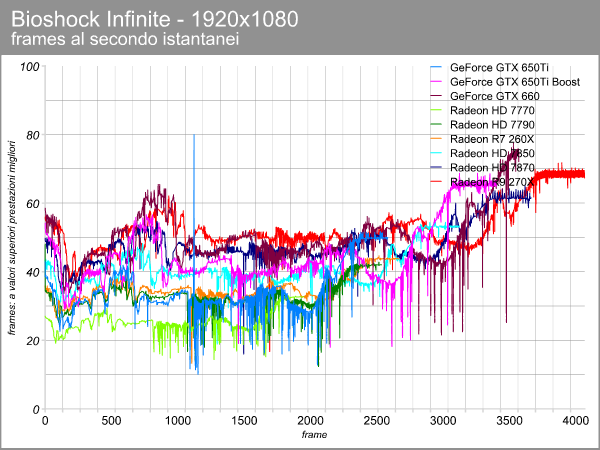Click the x-axis label "1000"
Viewport: 600px width, 450px height.
178,421
